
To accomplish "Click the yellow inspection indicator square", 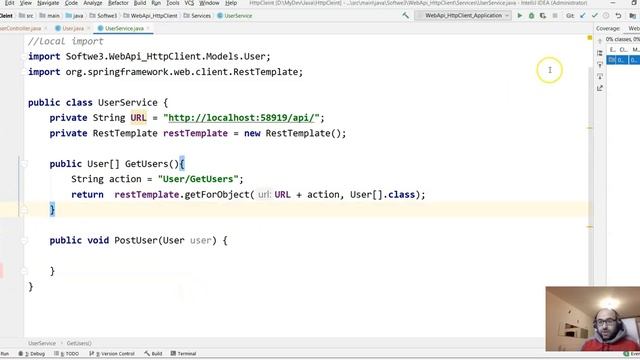I will coord(589,38).
